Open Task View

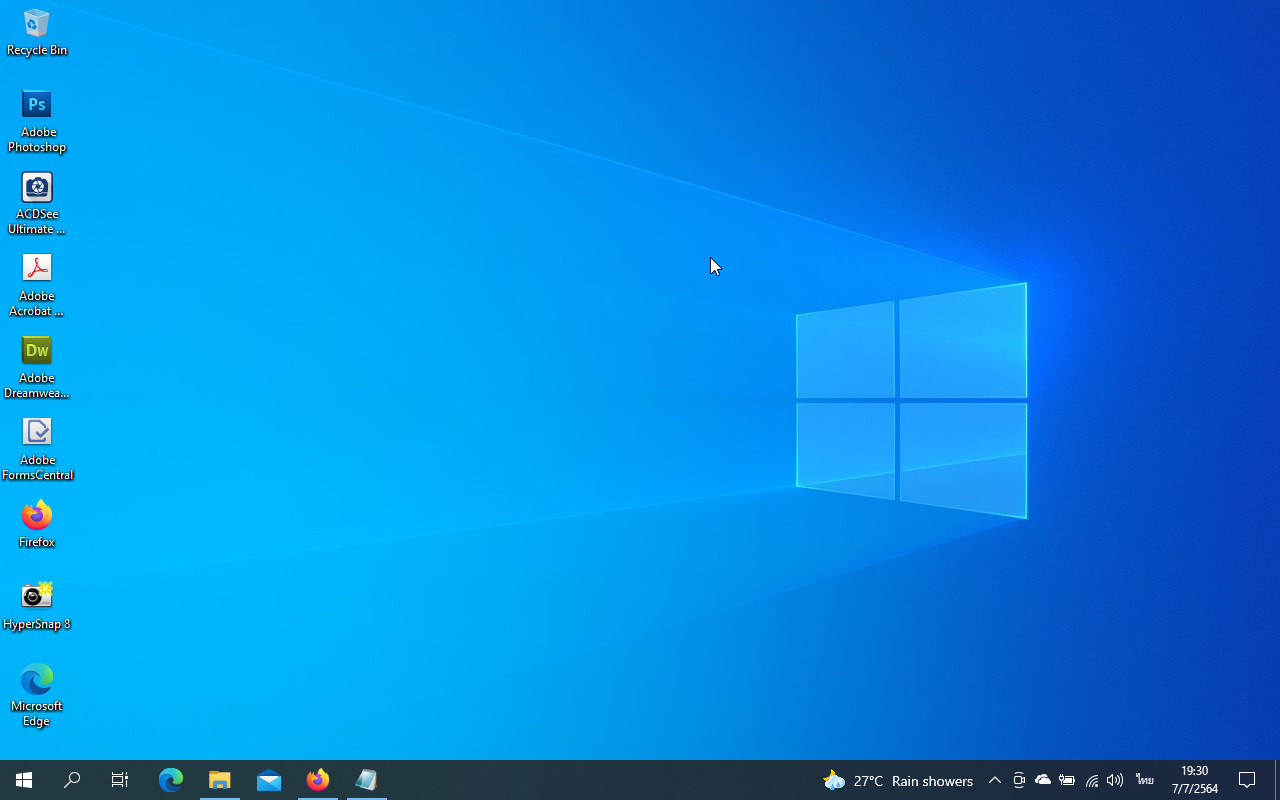tap(119, 780)
